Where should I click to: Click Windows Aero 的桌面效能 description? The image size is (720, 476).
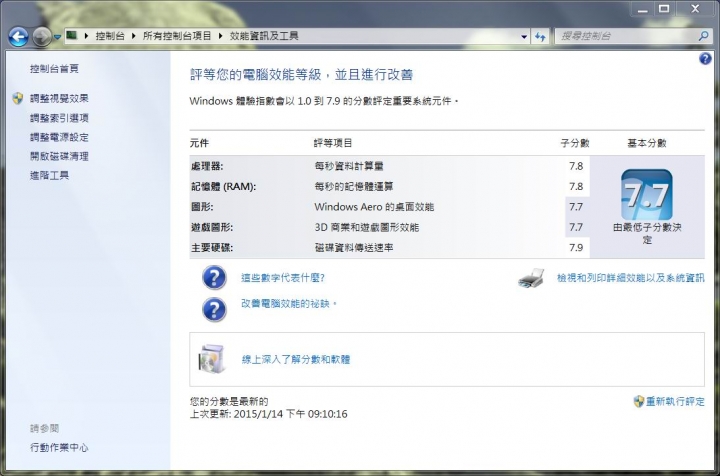point(374,207)
